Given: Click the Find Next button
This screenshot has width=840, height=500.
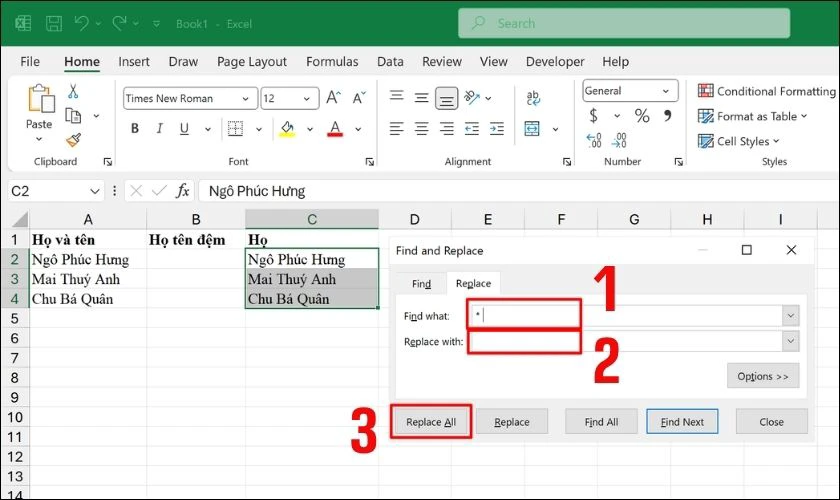Looking at the screenshot, I should pos(682,422).
